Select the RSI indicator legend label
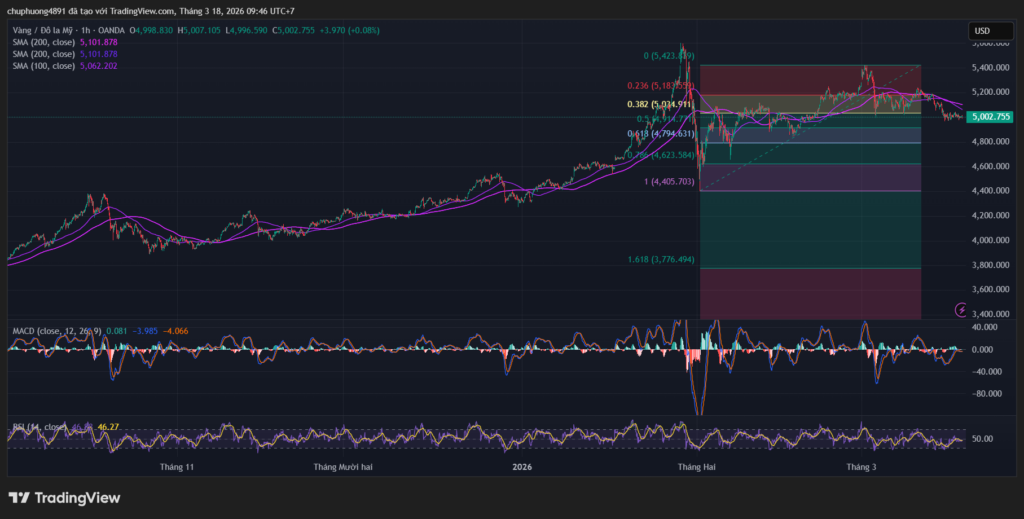Viewport: 1024px width, 519px height. (40, 427)
